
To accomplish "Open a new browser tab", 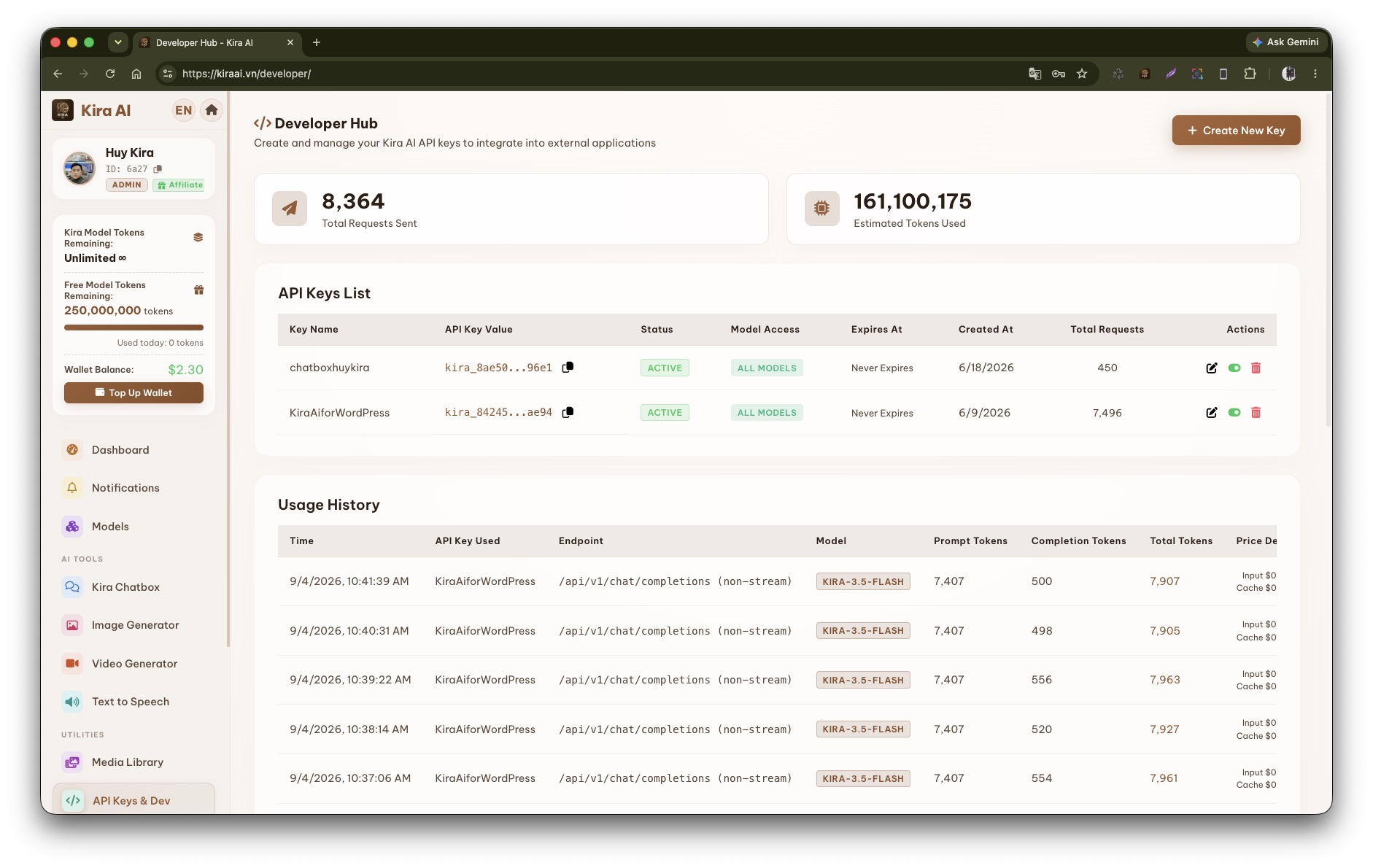I will 317,42.
